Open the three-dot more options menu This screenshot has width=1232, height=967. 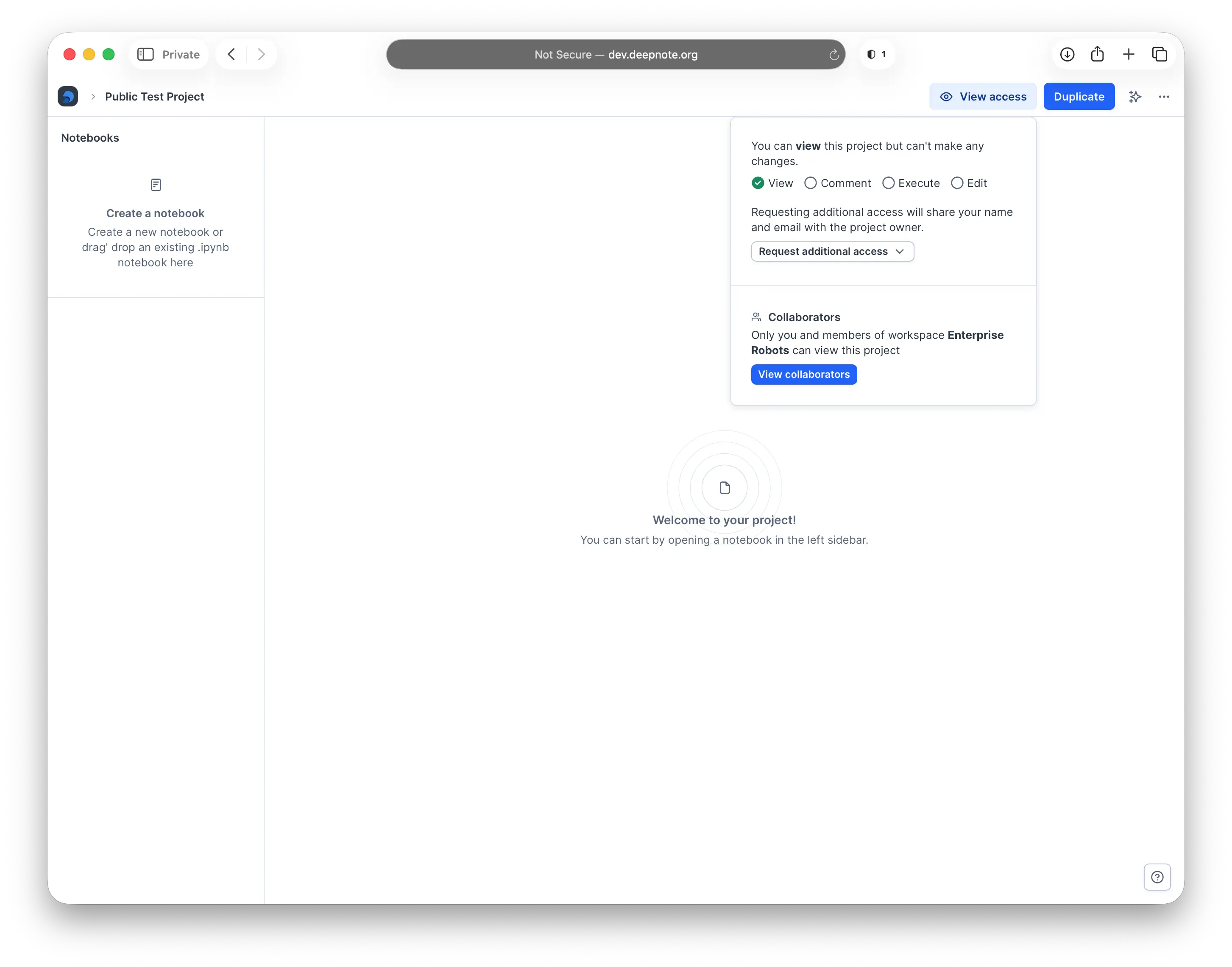[x=1163, y=97]
